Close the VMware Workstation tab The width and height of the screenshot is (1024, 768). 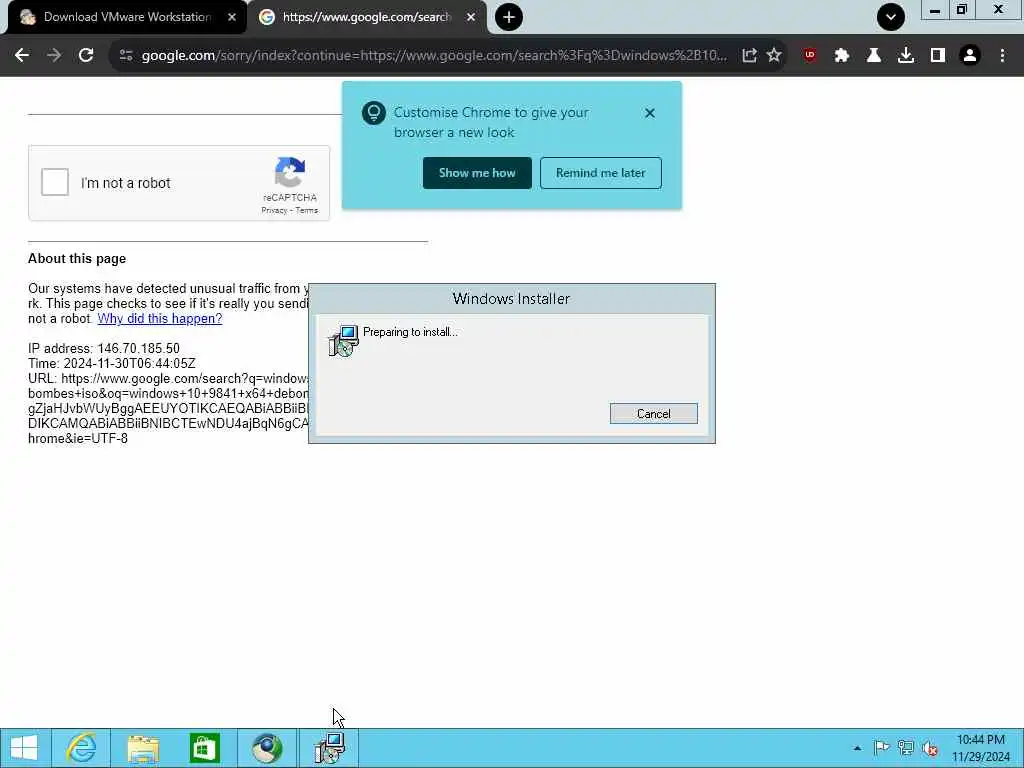coord(232,17)
